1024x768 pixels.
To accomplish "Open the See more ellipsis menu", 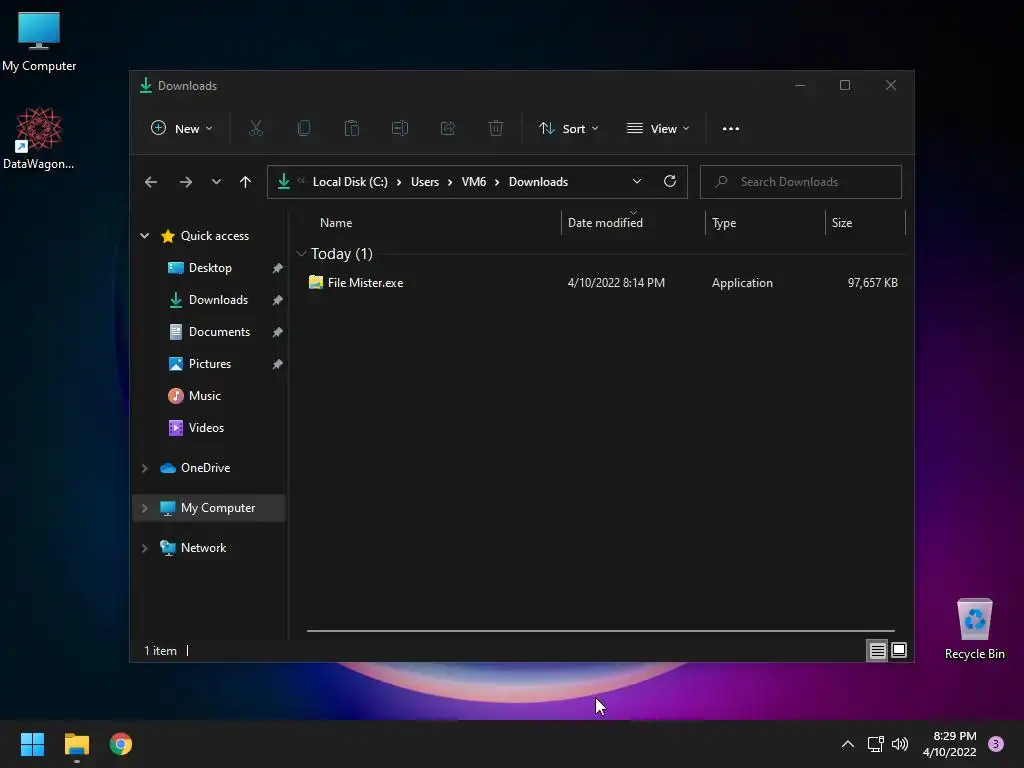I will click(731, 129).
